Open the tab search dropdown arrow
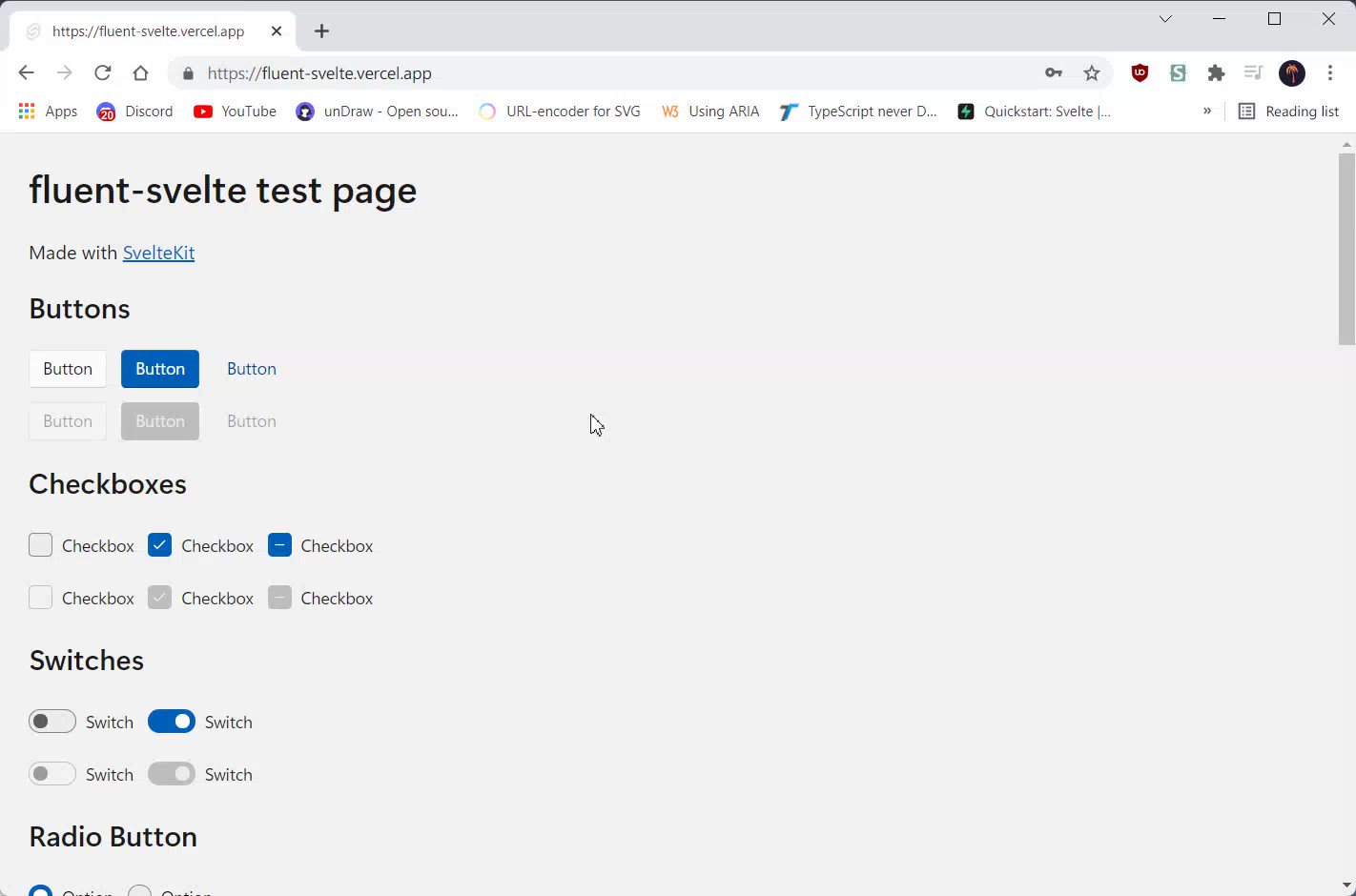 coord(1165,19)
